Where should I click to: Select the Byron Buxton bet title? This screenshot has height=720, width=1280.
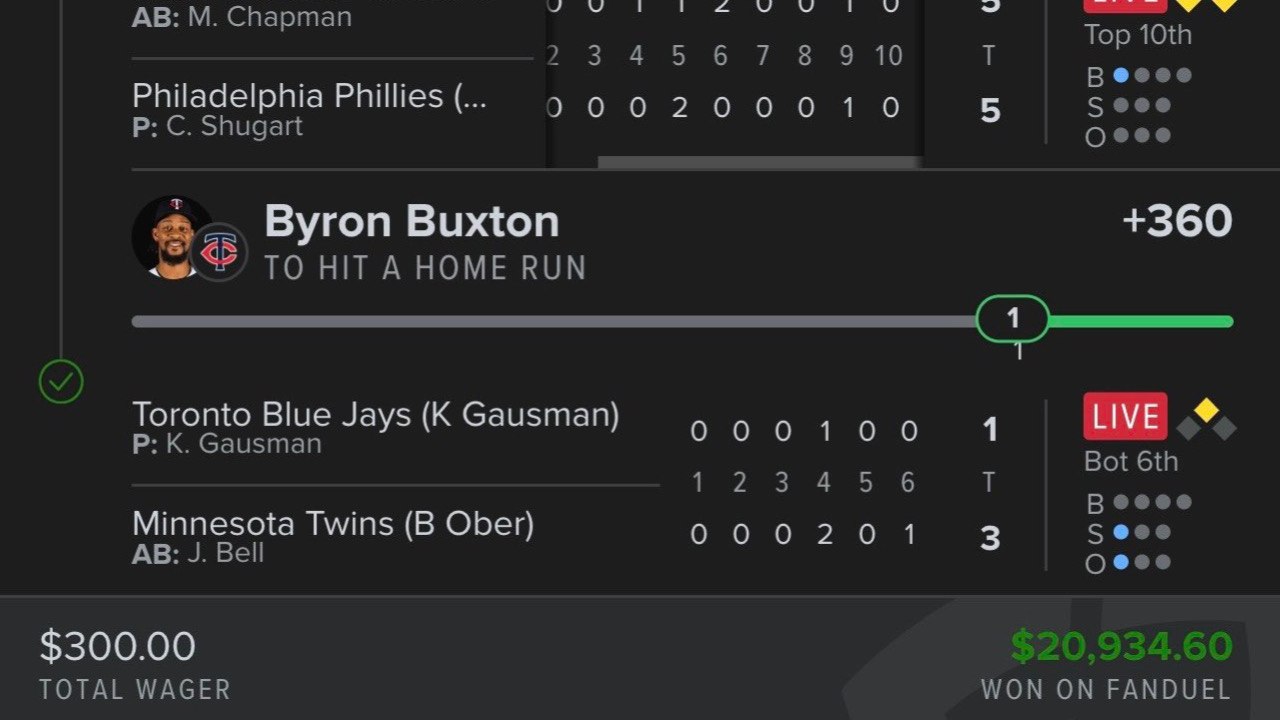point(411,222)
